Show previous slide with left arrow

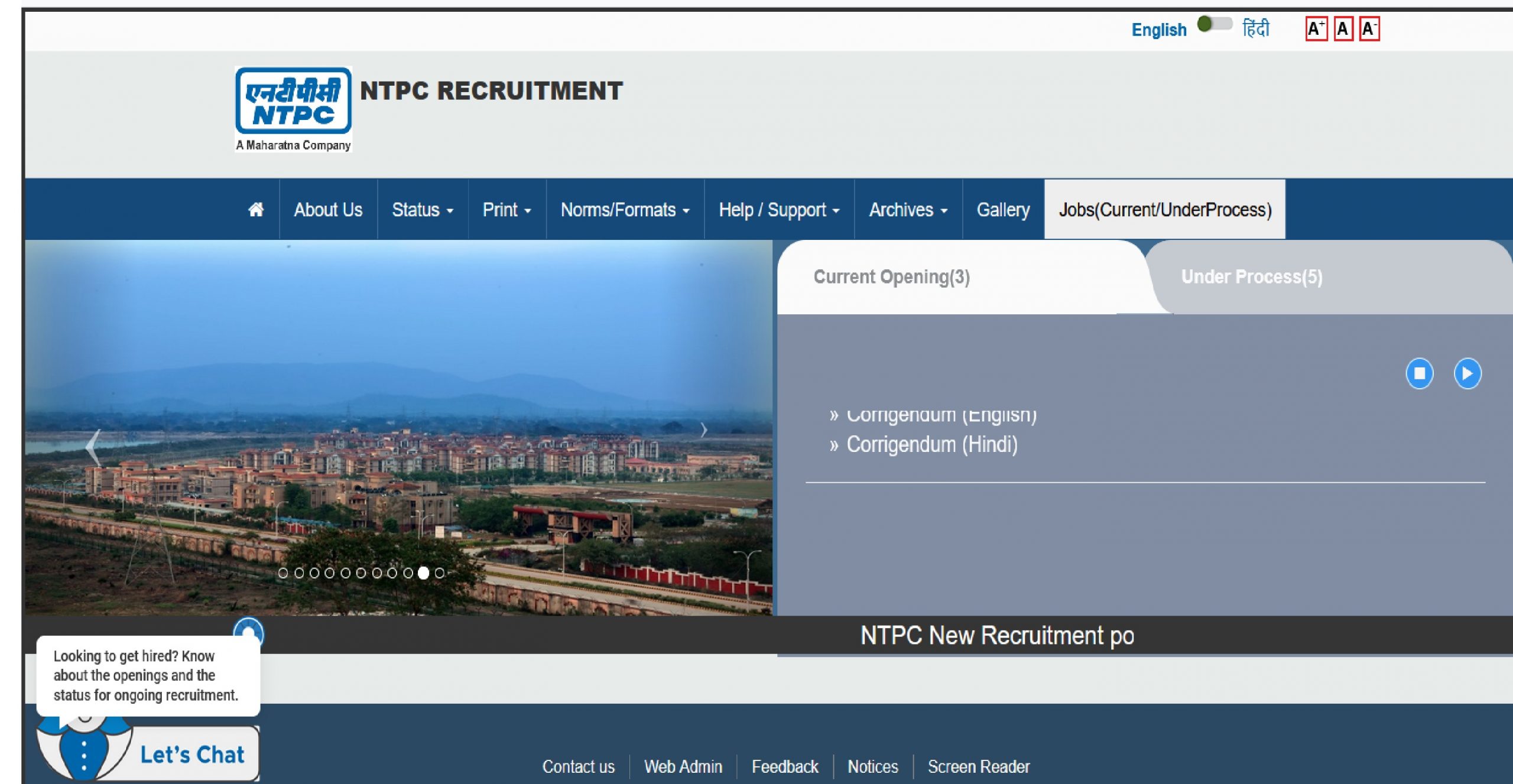click(93, 447)
